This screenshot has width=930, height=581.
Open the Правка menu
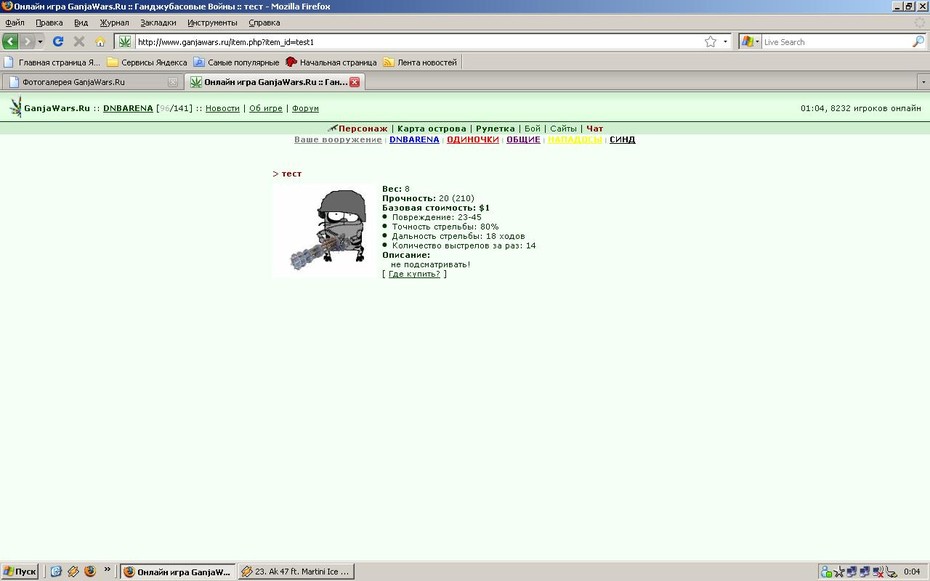pos(49,23)
